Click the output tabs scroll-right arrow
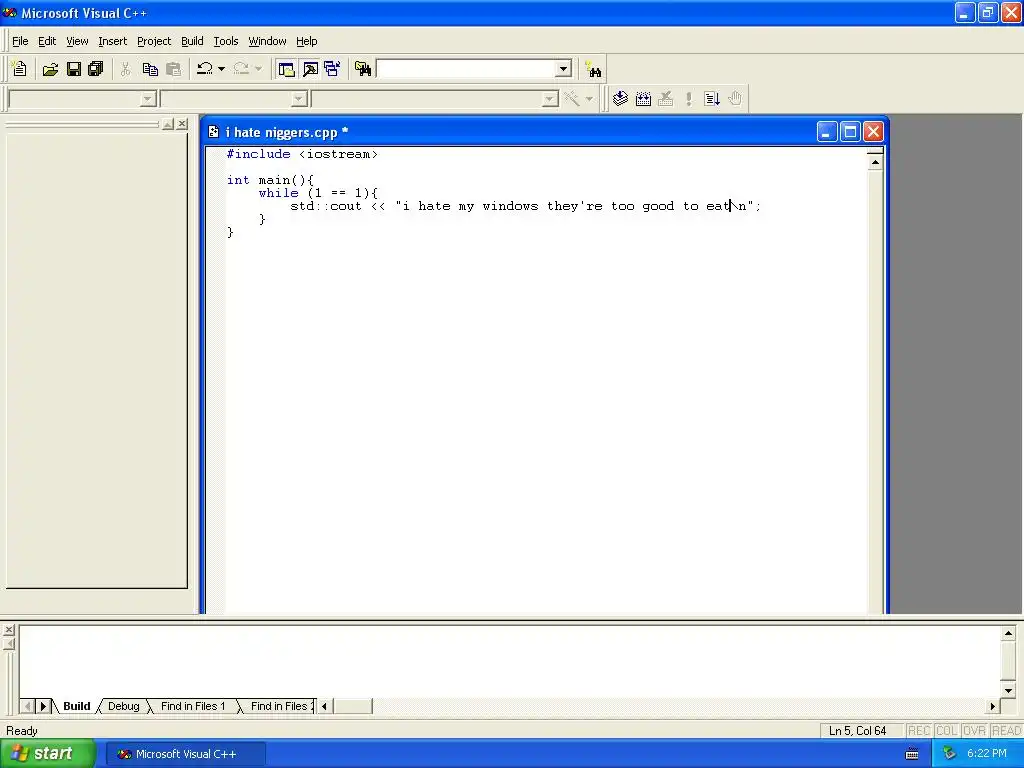 pyautogui.click(x=43, y=706)
